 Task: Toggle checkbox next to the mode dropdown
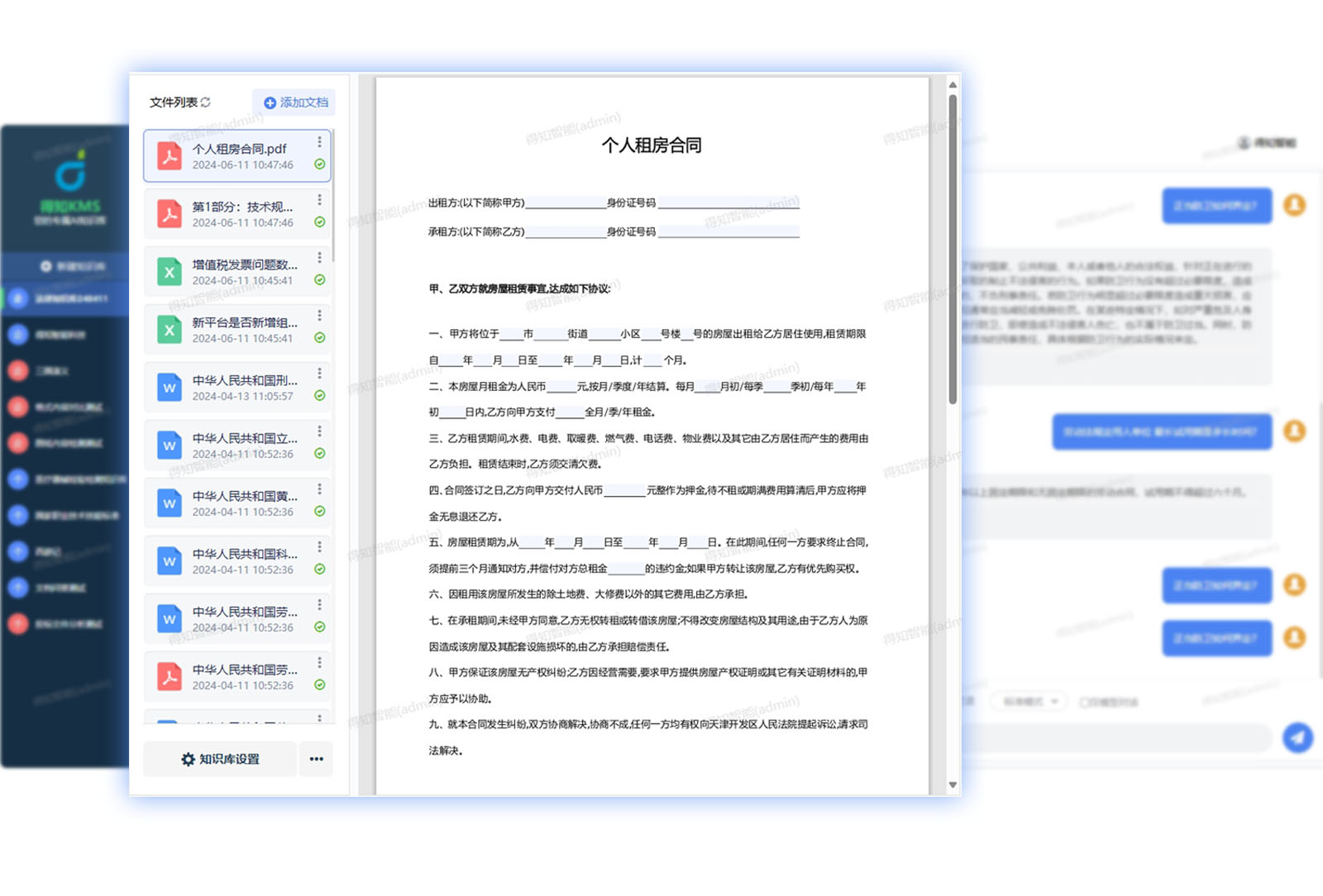[1085, 703]
